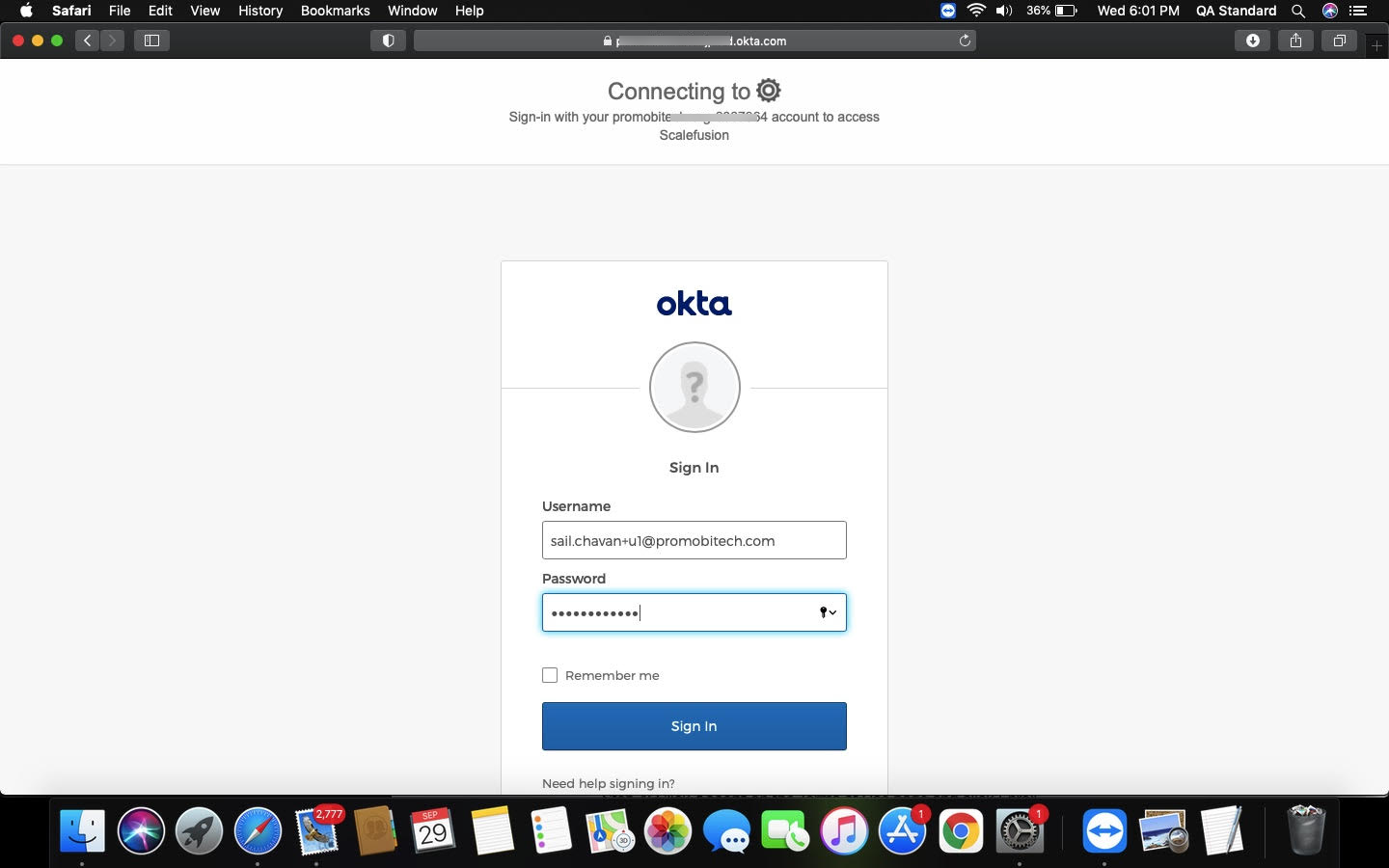The width and height of the screenshot is (1389, 868).
Task: Open Mail with 2,777 badge
Action: pyautogui.click(x=317, y=830)
